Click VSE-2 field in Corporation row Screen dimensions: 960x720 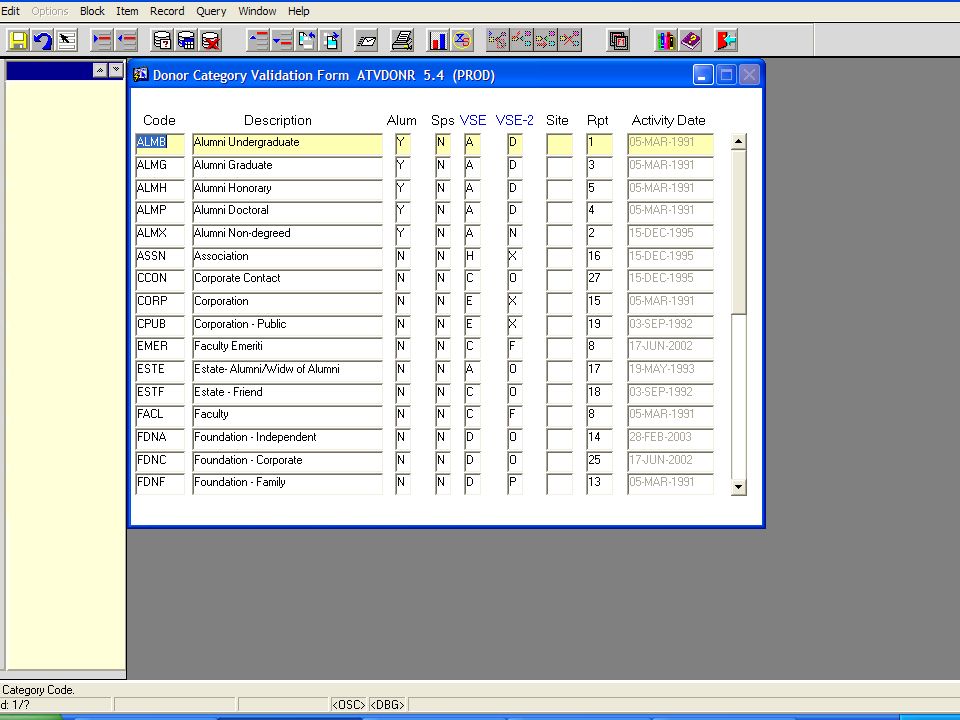515,302
